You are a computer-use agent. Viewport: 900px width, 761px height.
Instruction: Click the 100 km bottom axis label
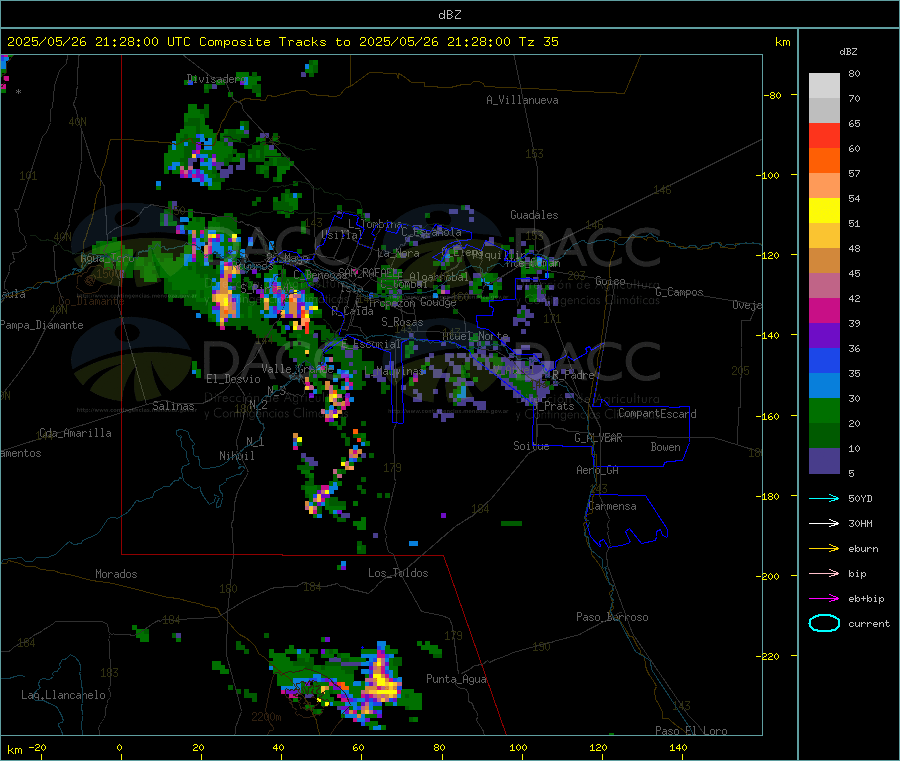tap(518, 747)
